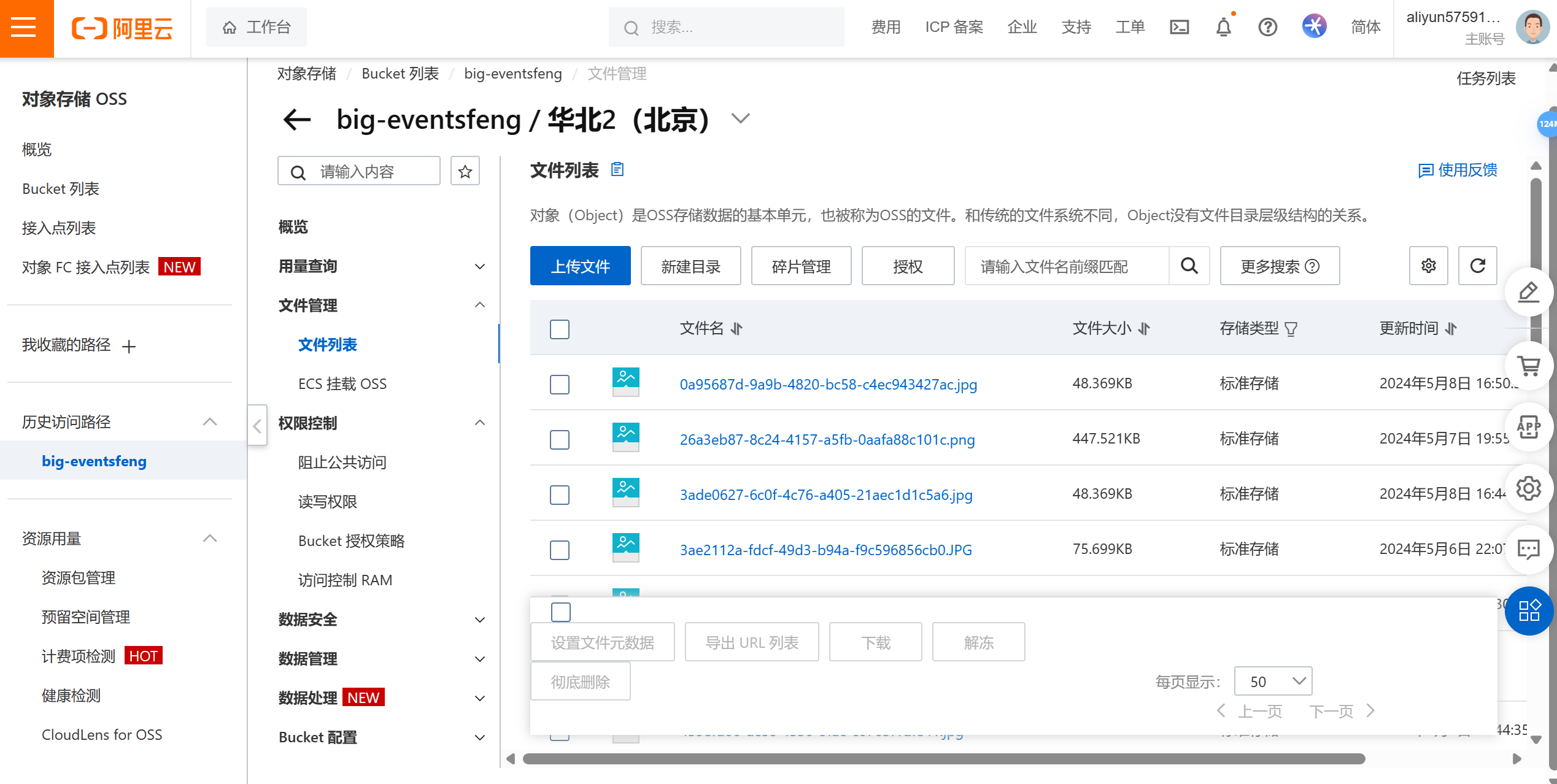
Task: Open floating hexagon settings icon
Action: (x=1528, y=488)
